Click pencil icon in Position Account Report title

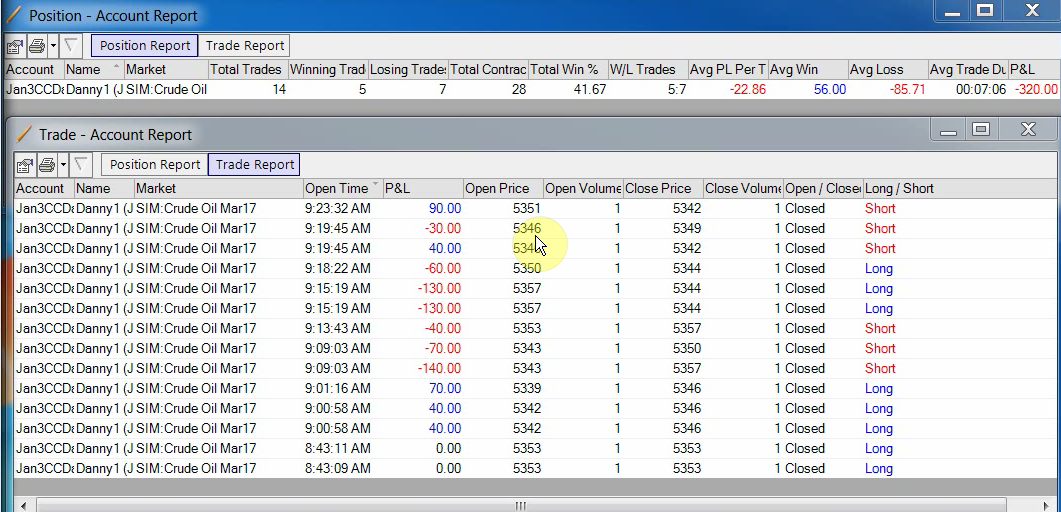pyautogui.click(x=14, y=15)
